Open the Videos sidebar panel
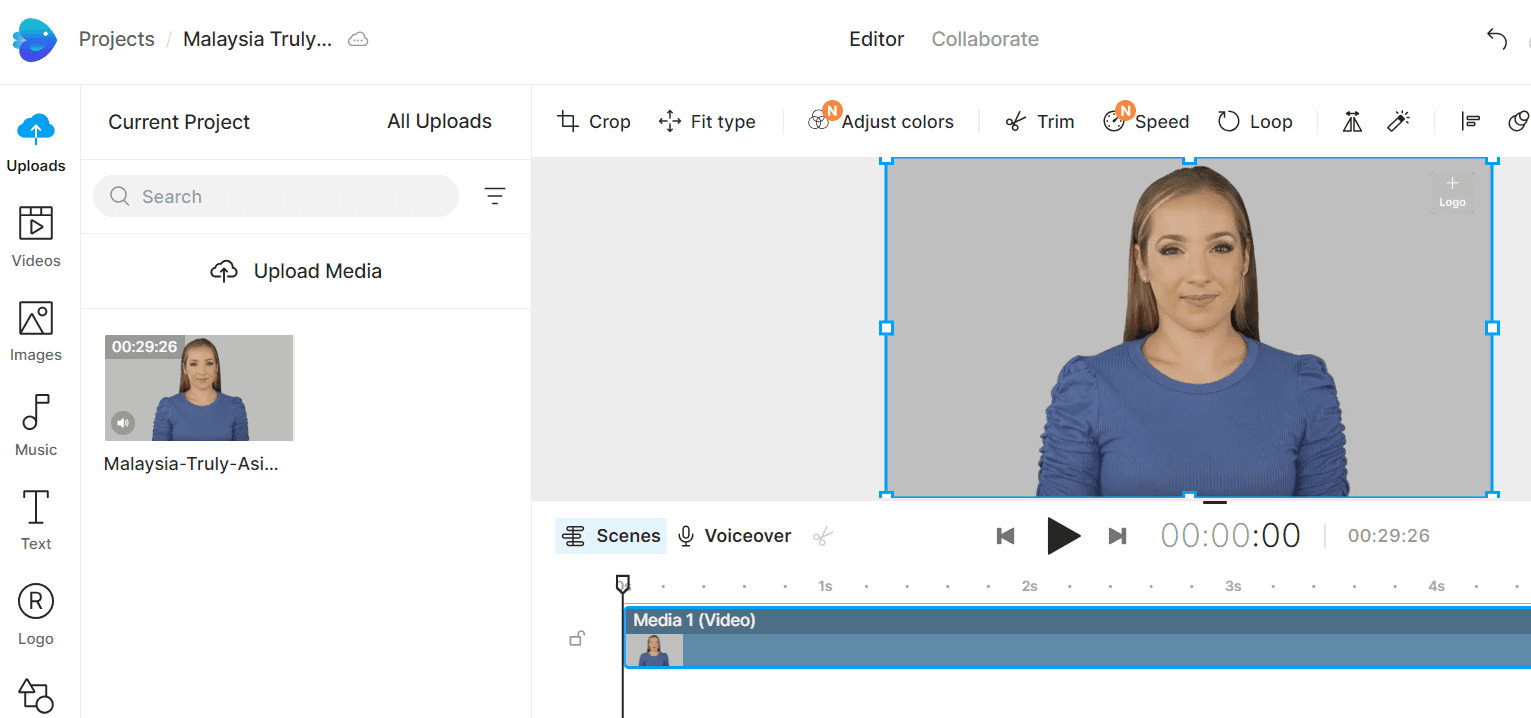Viewport: 1531px width, 718px height. coord(36,236)
